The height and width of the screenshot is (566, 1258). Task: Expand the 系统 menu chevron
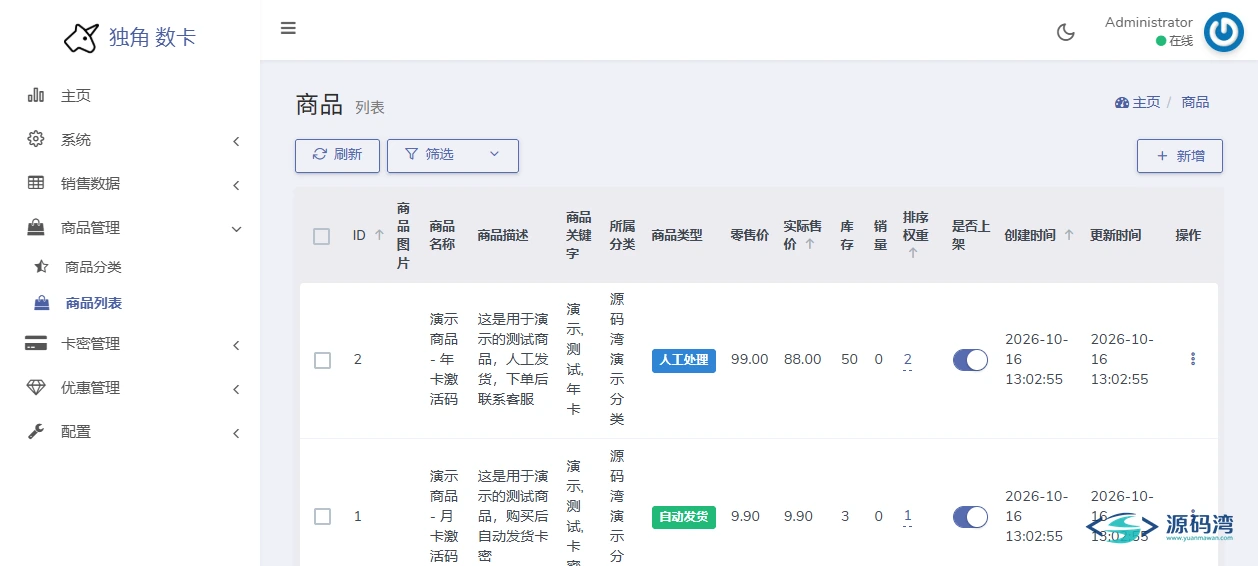tap(236, 141)
